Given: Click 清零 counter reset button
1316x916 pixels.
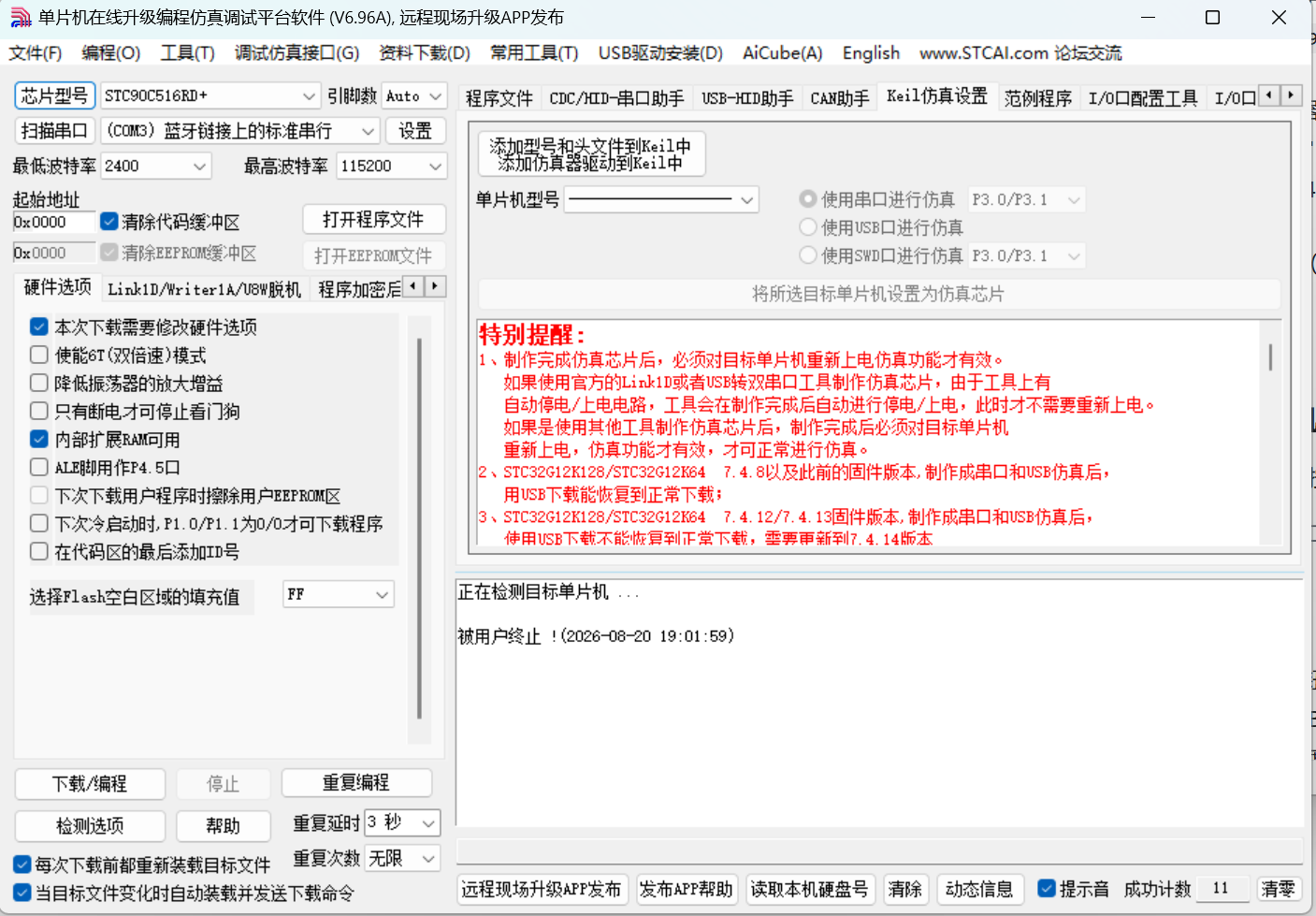Looking at the screenshot, I should pos(1278,889).
